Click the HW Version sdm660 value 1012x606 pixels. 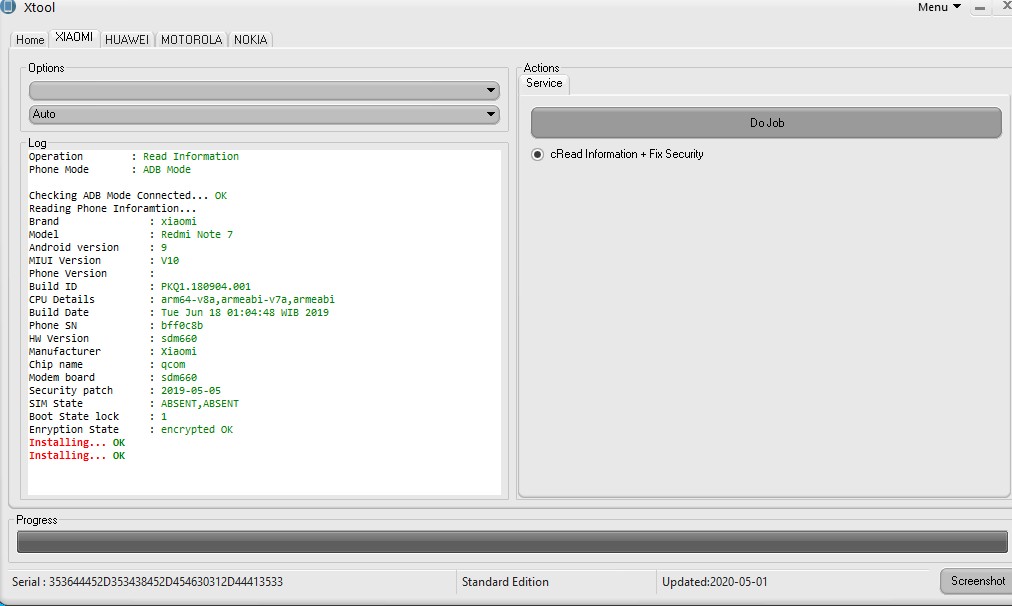pos(179,338)
